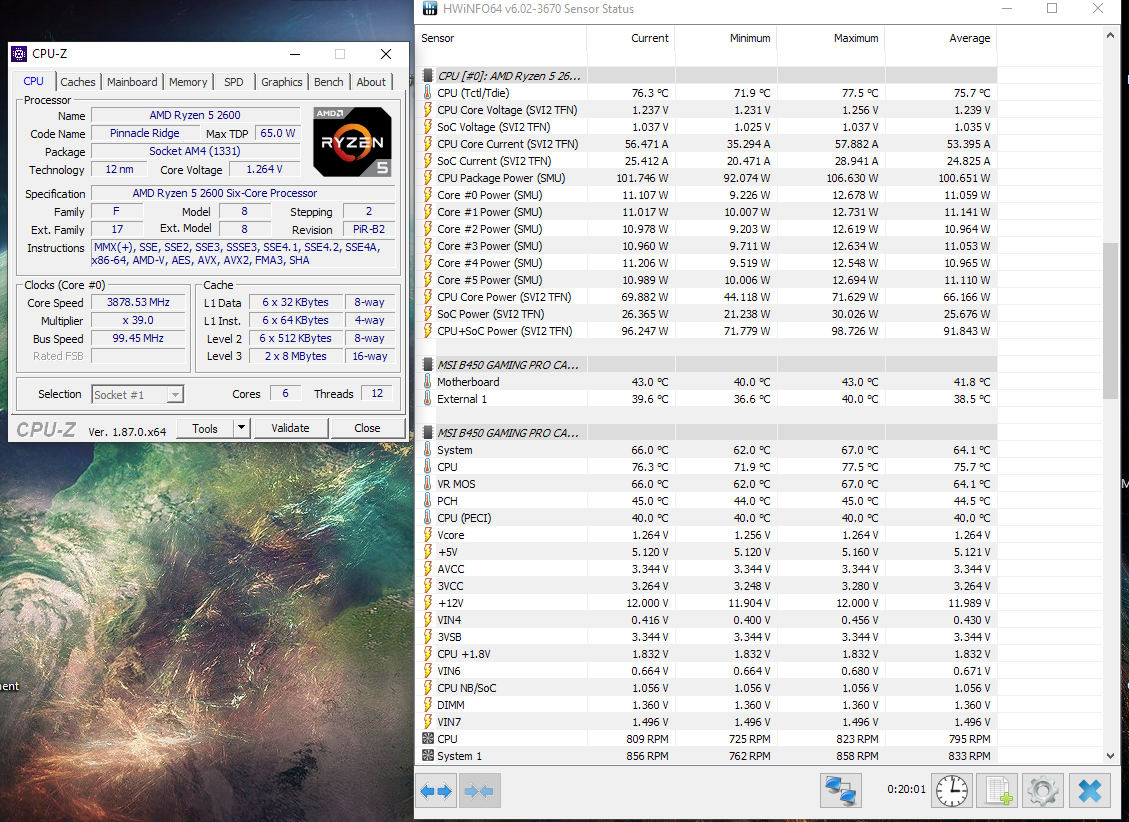Click the Minimum column header in HWiNFO

tap(726, 38)
